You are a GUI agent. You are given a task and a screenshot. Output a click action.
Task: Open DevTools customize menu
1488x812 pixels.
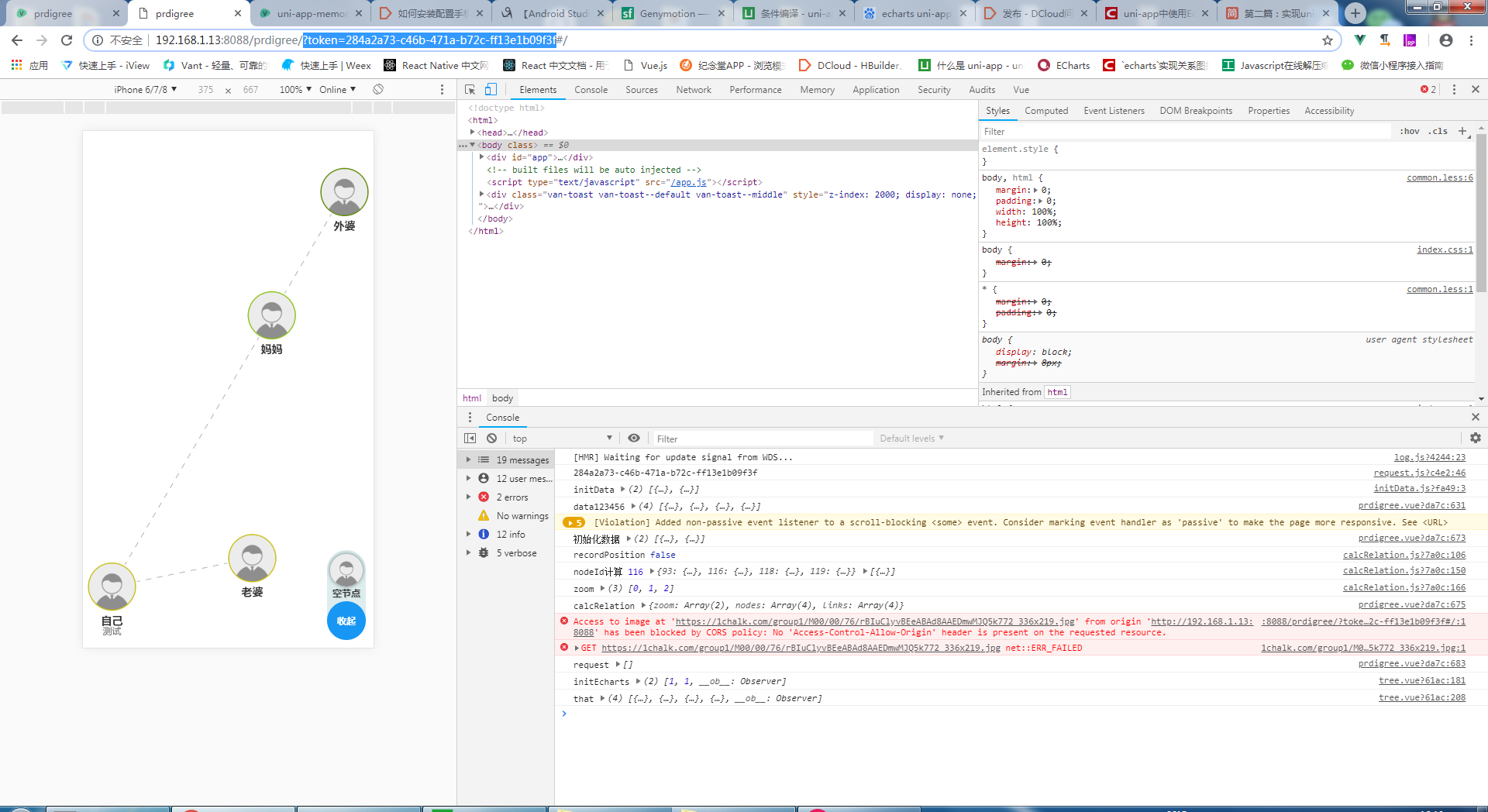[x=1454, y=90]
